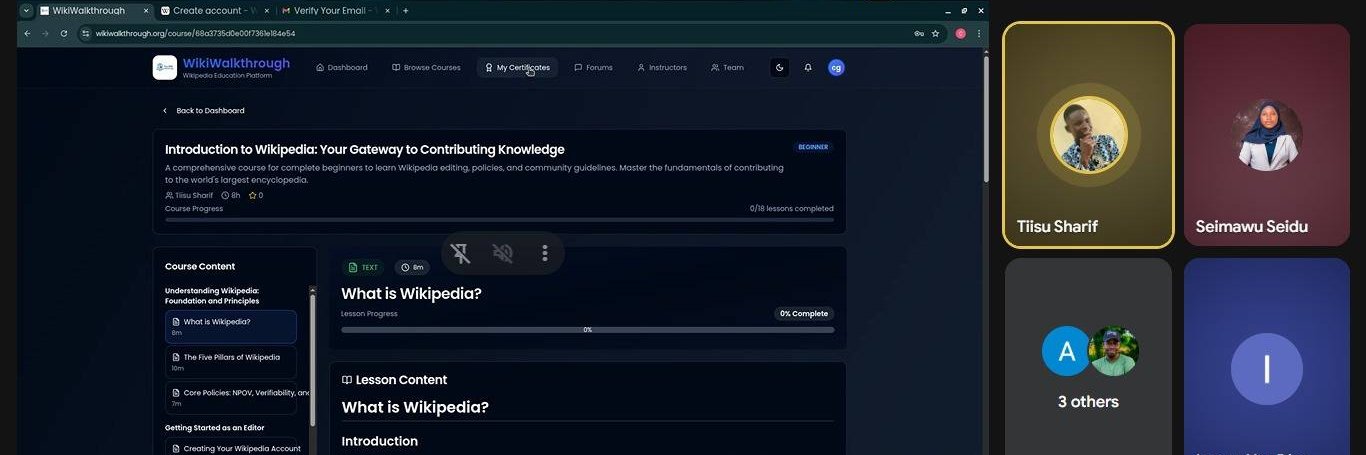Click the password key icon in address bar
This screenshot has height=455, width=1366.
(919, 33)
